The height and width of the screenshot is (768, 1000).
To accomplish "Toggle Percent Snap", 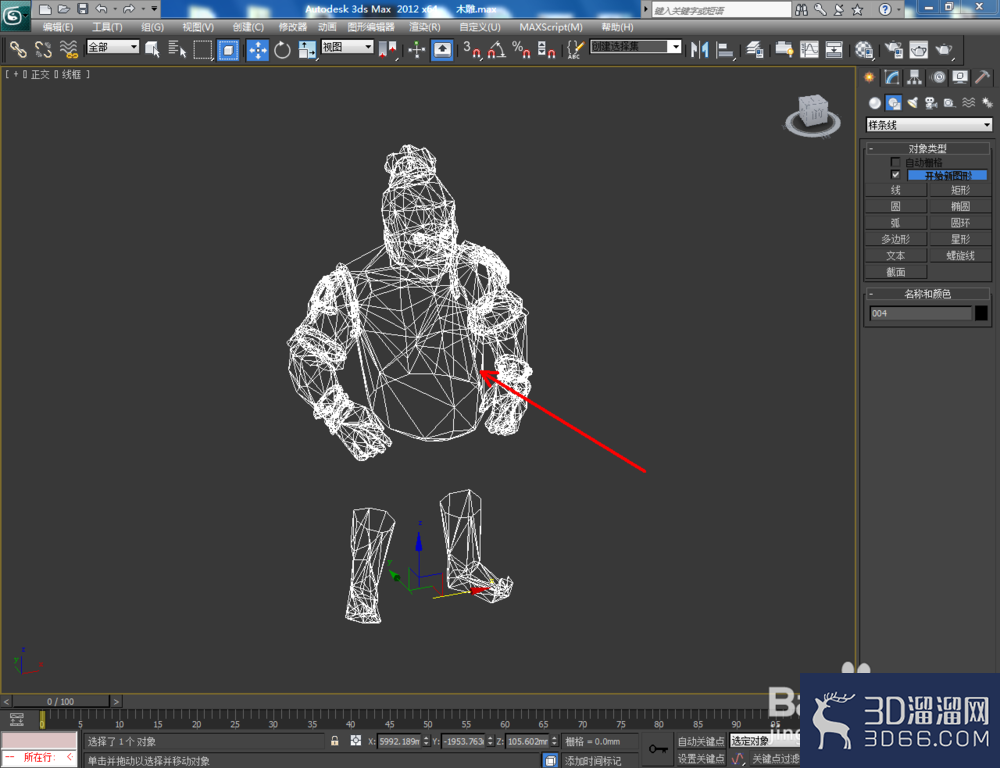I will [521, 49].
